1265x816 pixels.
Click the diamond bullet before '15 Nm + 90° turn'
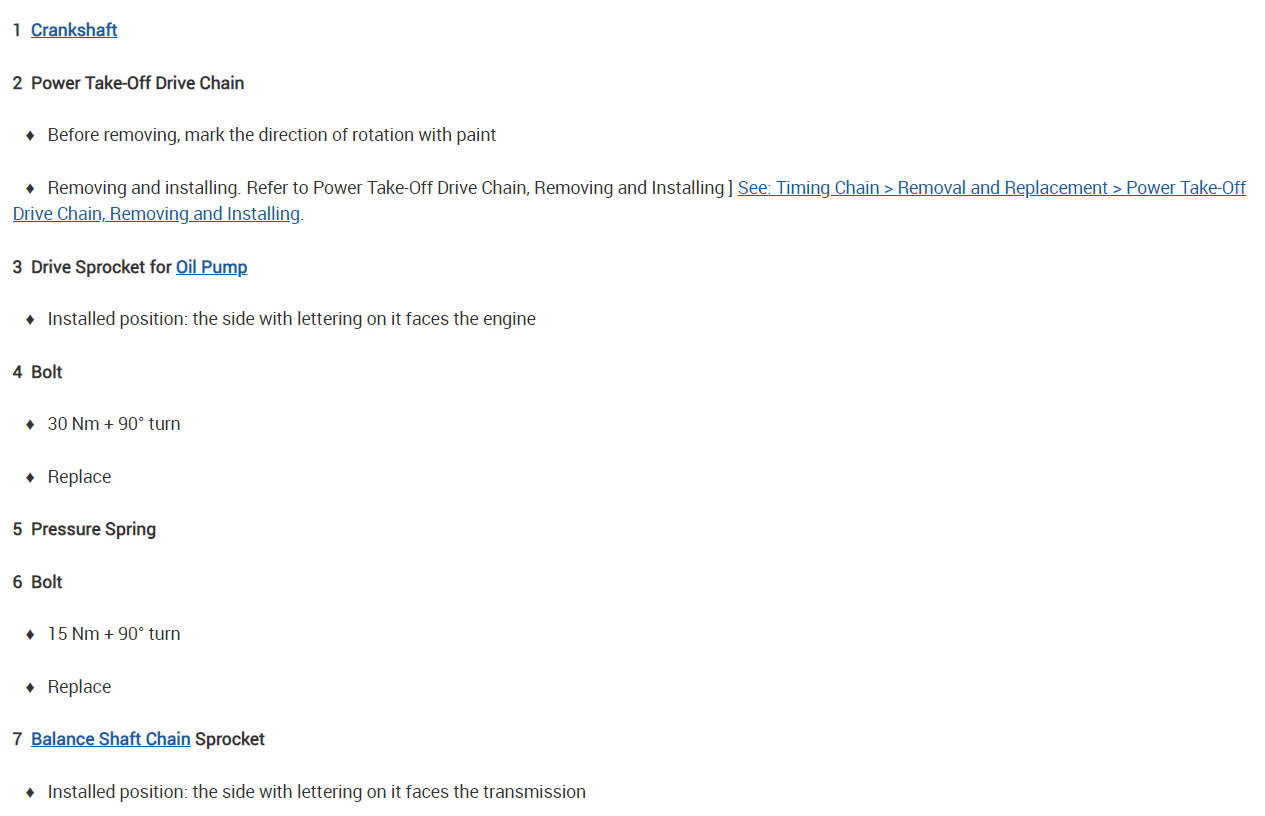[x=30, y=634]
